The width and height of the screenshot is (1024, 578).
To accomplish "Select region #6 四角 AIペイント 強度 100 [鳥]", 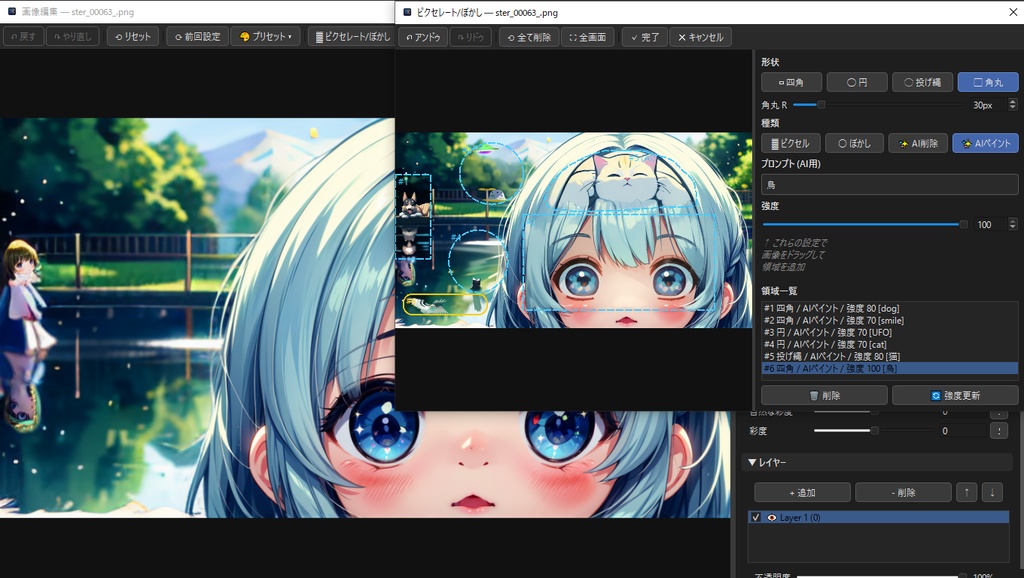I will (x=889, y=368).
